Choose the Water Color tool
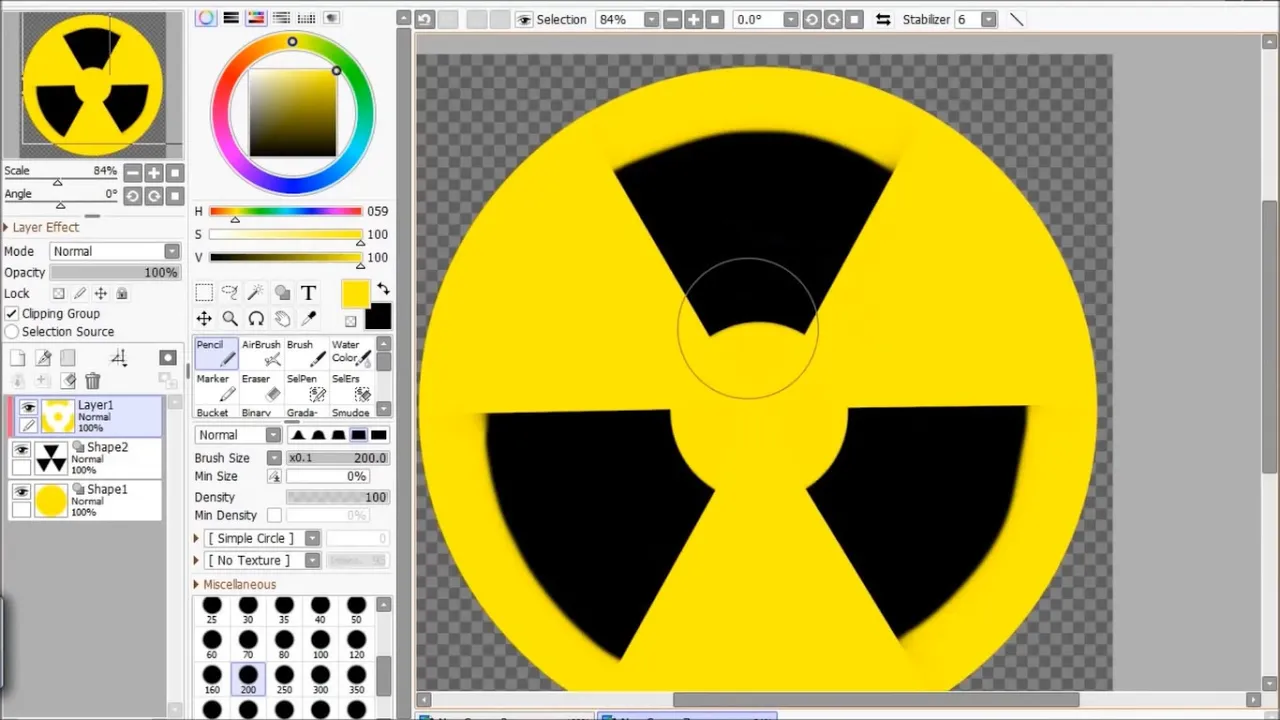 (351, 353)
